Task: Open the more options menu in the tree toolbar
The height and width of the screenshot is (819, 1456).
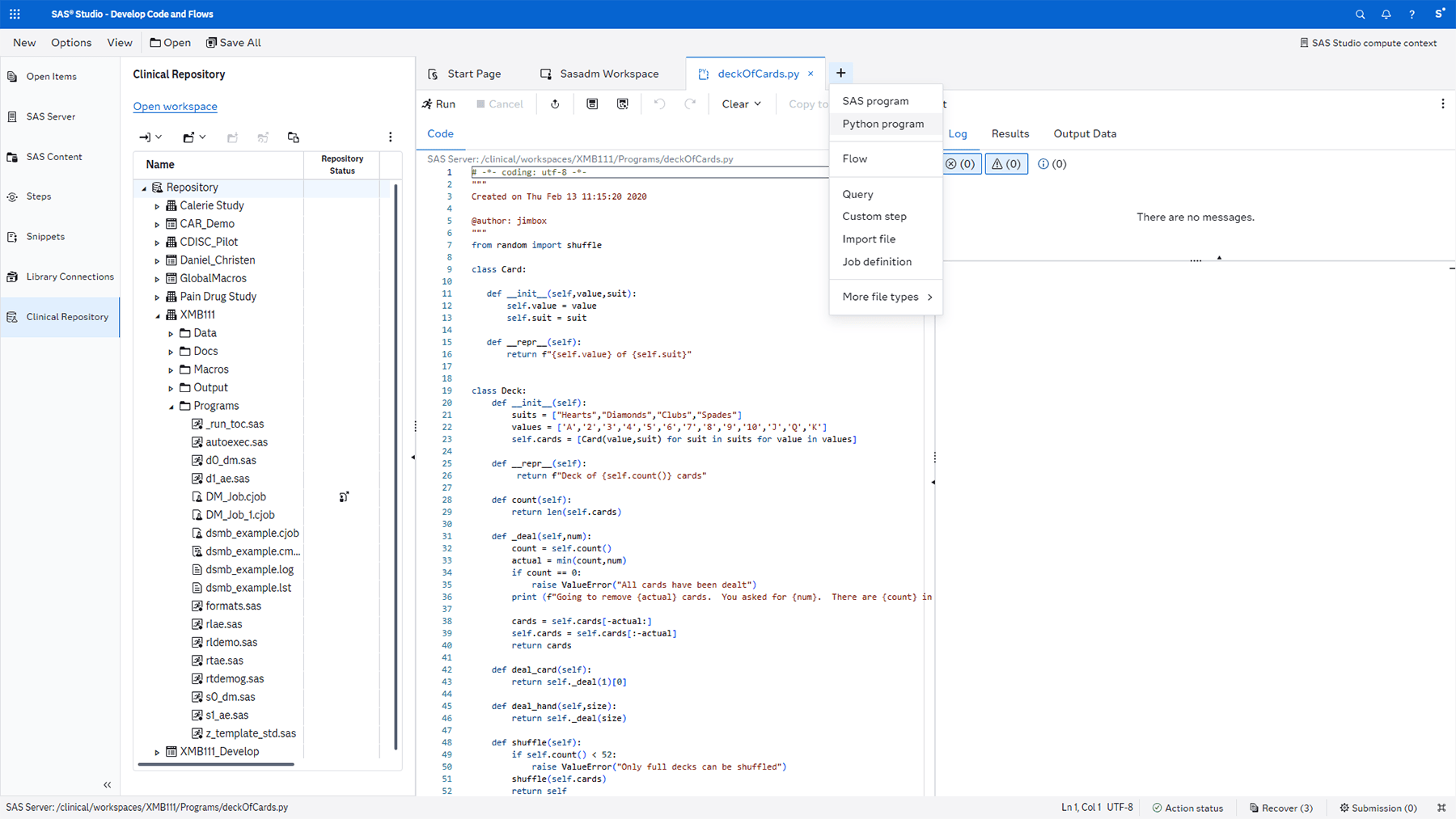Action: click(391, 137)
